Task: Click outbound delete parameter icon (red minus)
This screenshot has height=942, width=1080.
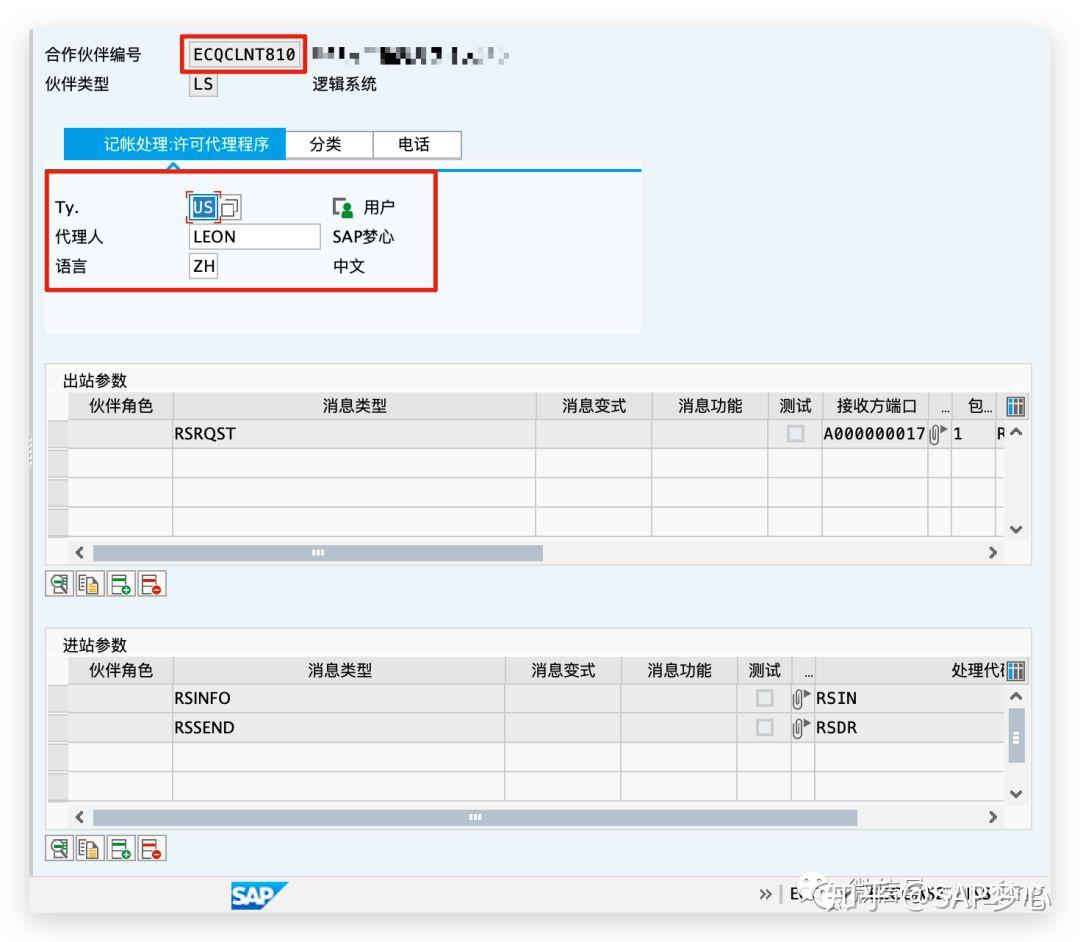Action: [x=152, y=585]
